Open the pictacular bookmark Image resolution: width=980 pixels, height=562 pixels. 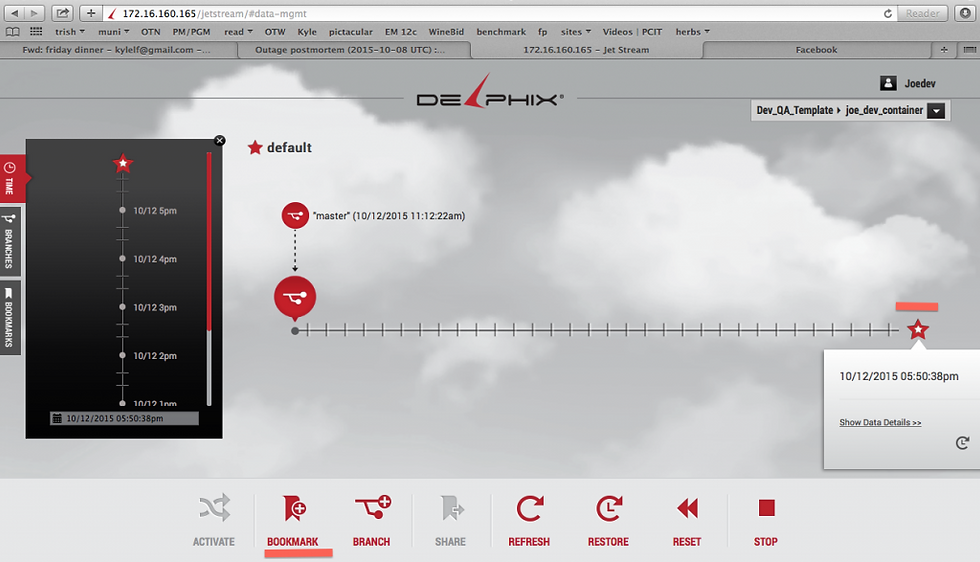click(351, 32)
